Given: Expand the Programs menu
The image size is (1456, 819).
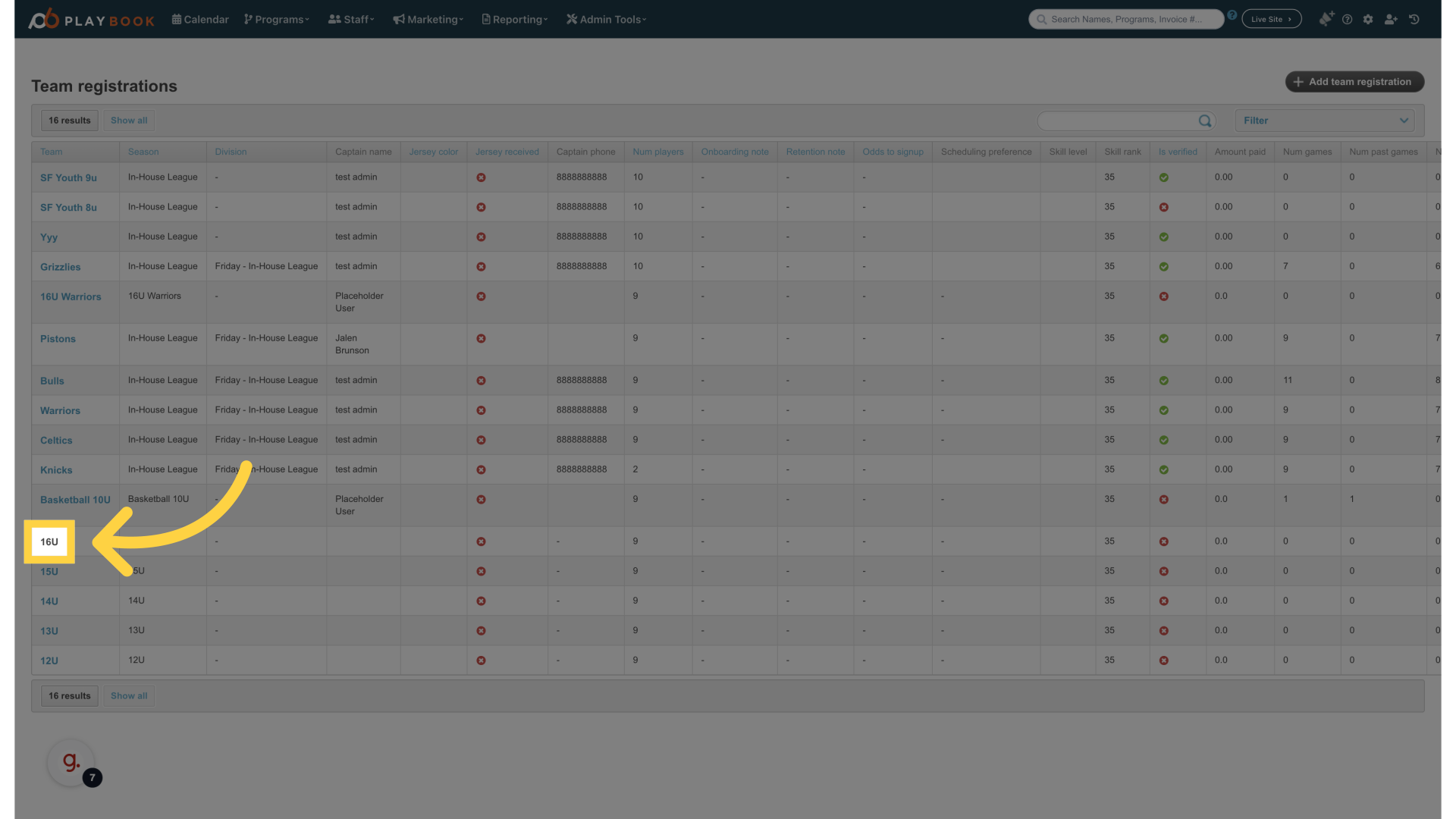Looking at the screenshot, I should coord(277,20).
